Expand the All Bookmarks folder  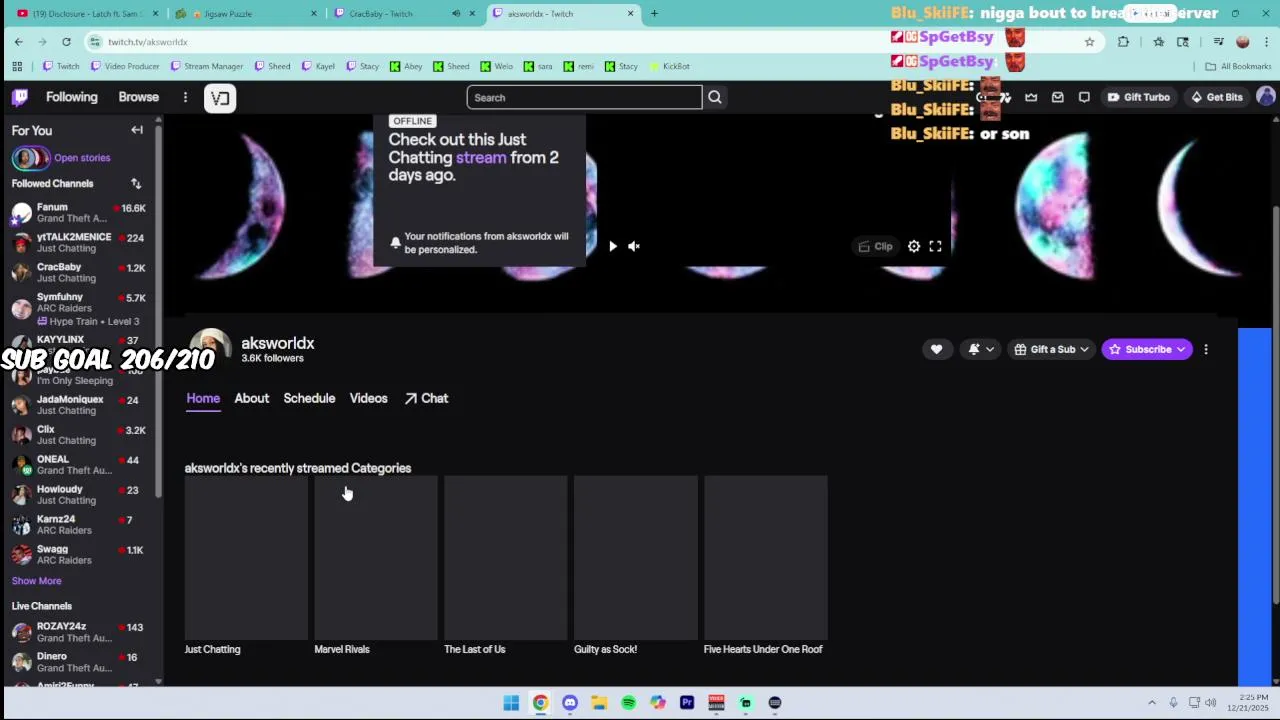point(1238,66)
